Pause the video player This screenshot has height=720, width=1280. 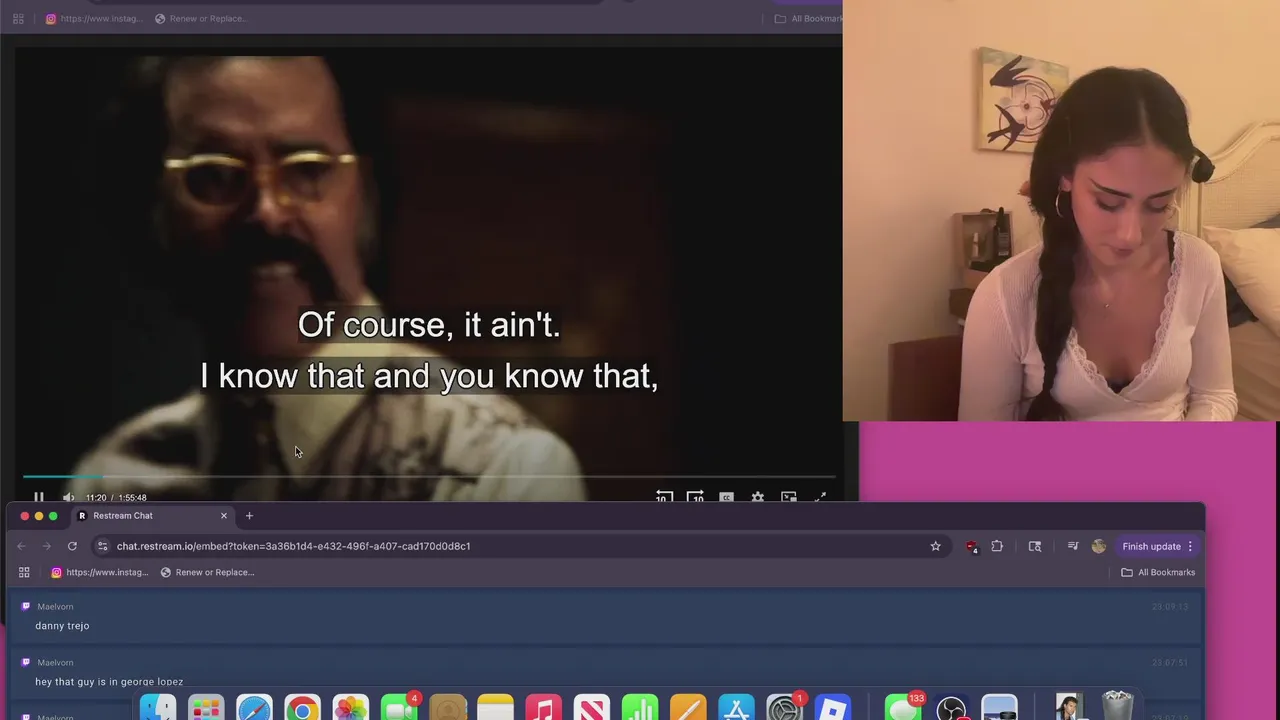39,497
